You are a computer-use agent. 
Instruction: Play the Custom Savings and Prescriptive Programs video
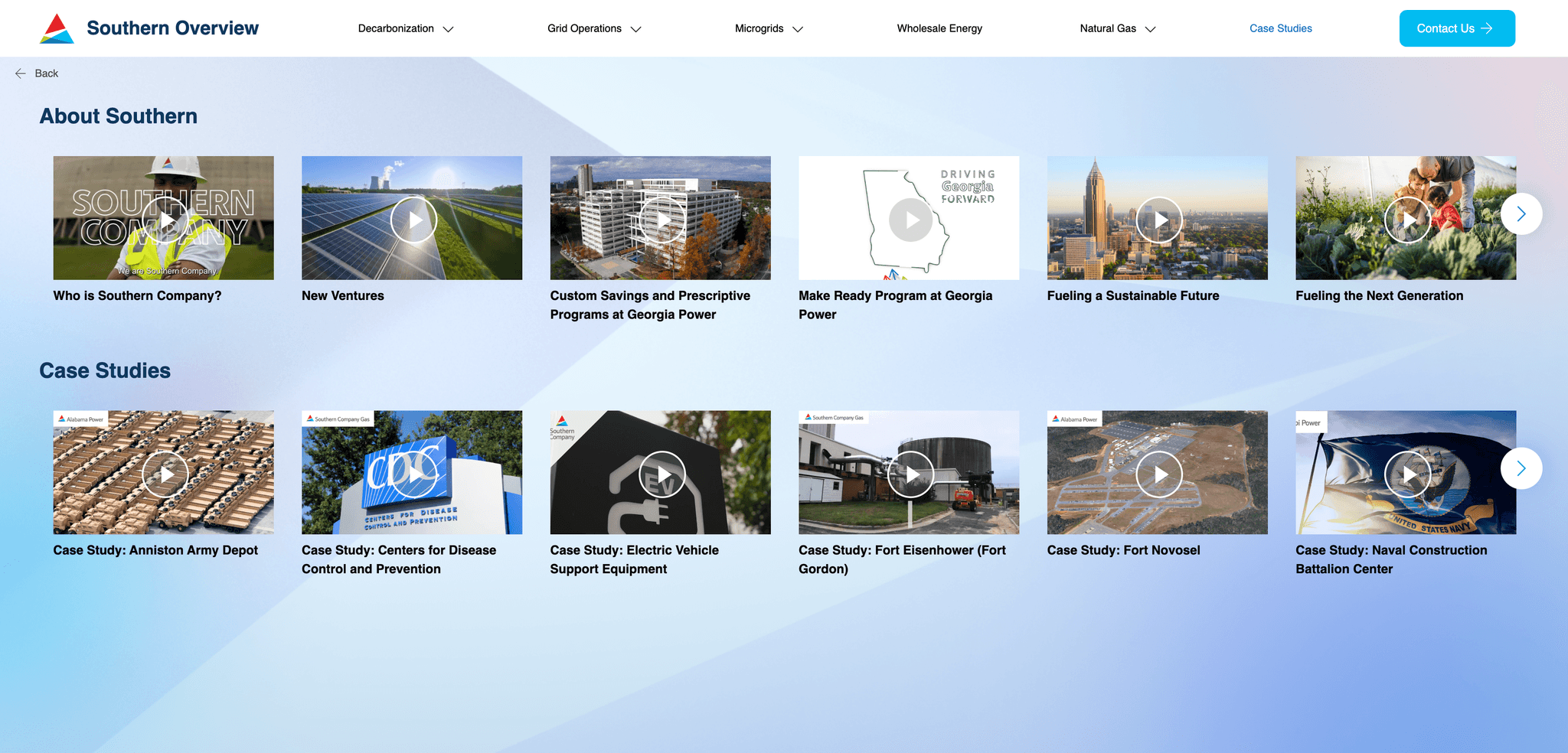[x=662, y=220]
